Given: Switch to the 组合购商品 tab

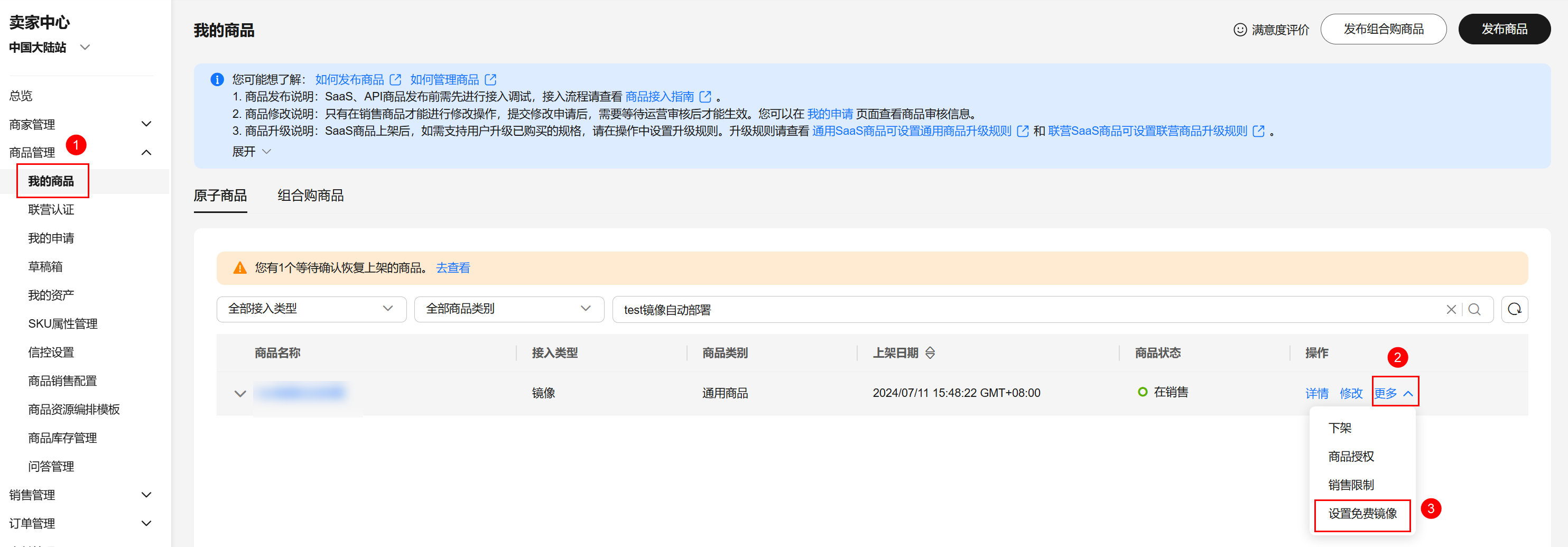Looking at the screenshot, I should [310, 196].
